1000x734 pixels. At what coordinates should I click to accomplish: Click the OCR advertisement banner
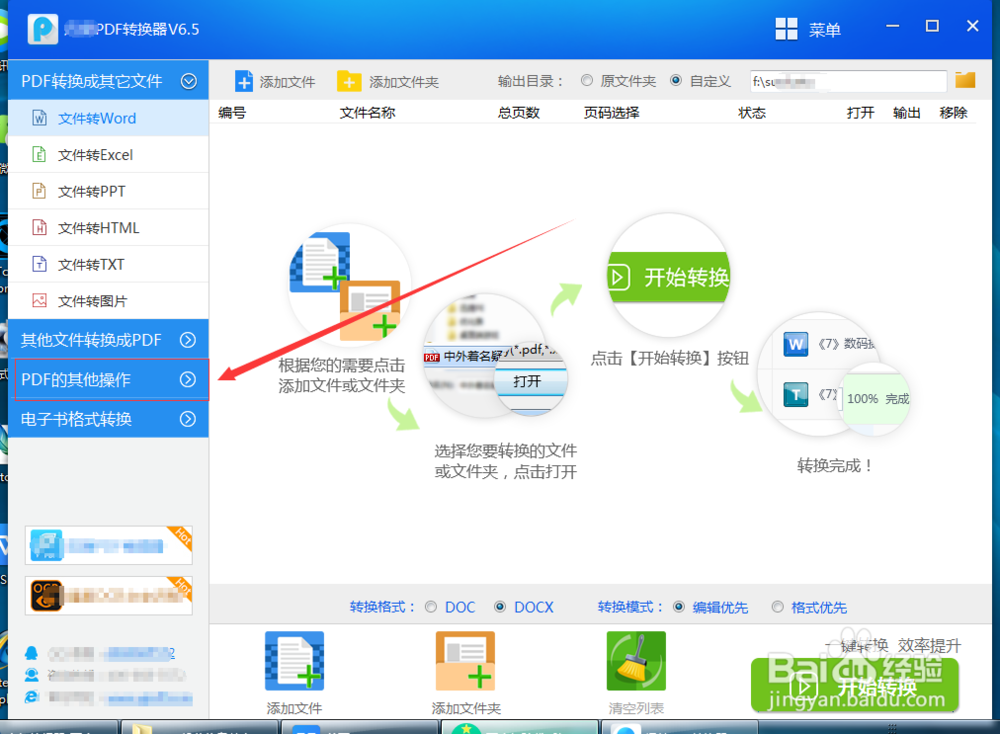[108, 595]
